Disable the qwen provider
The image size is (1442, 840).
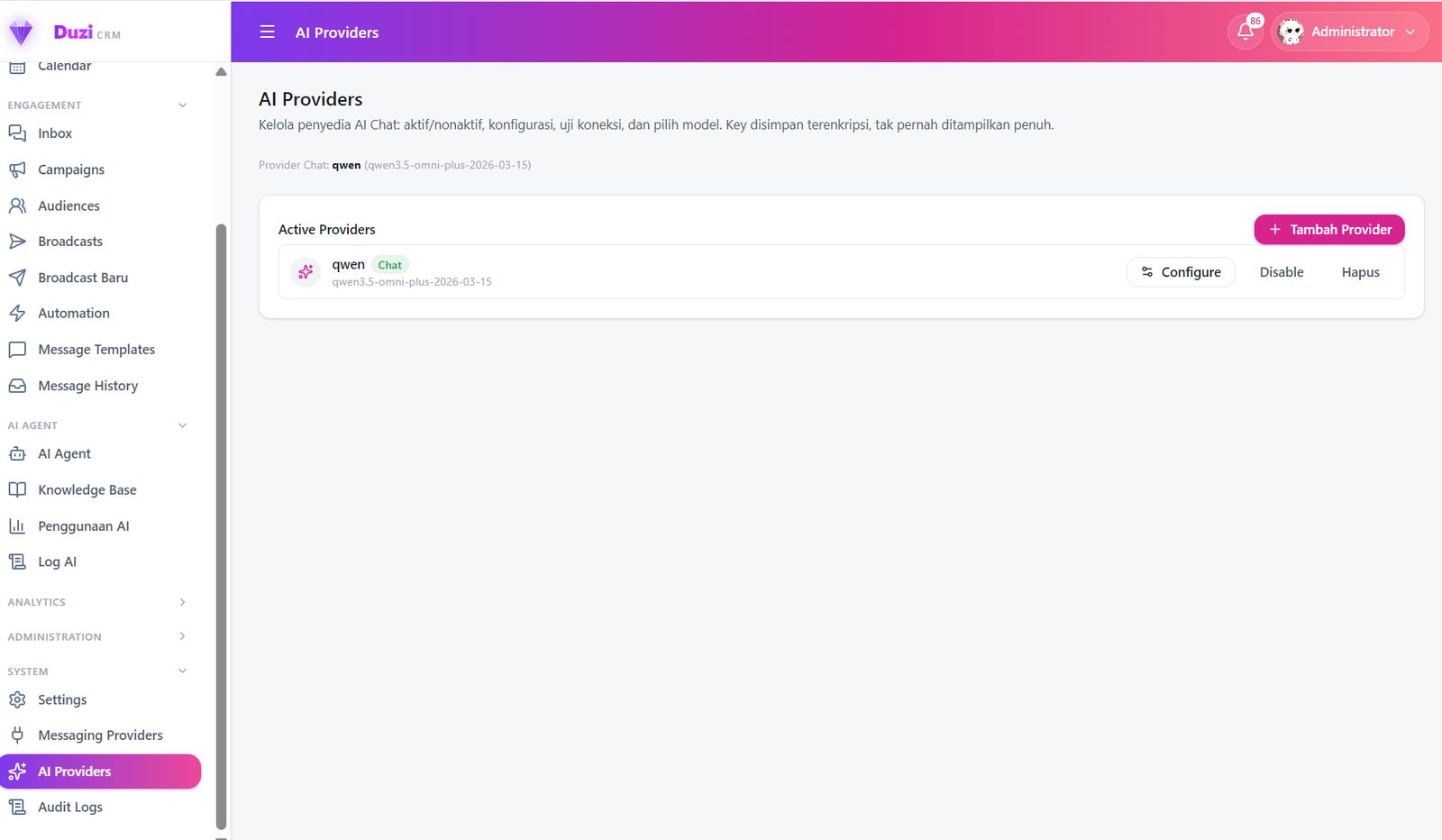1282,272
